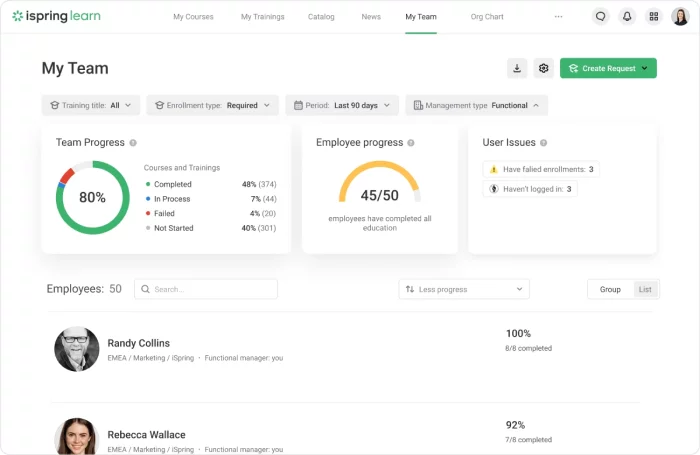The width and height of the screenshot is (700, 455).
Task: Open the Enrollment type Required dropdown
Action: [212, 105]
